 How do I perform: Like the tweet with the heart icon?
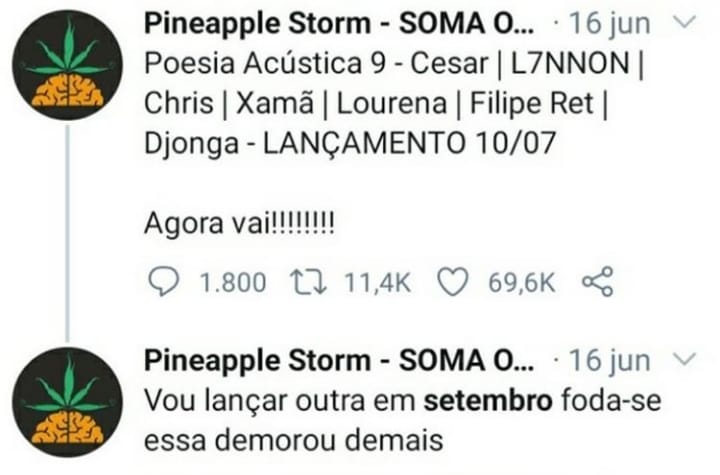pyautogui.click(x=452, y=281)
